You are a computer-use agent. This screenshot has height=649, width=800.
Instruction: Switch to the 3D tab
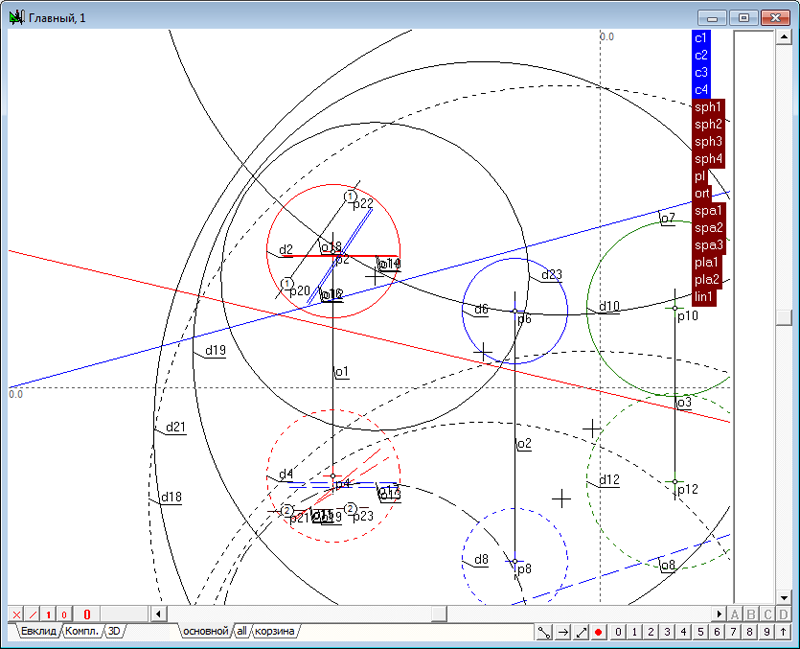click(x=114, y=631)
